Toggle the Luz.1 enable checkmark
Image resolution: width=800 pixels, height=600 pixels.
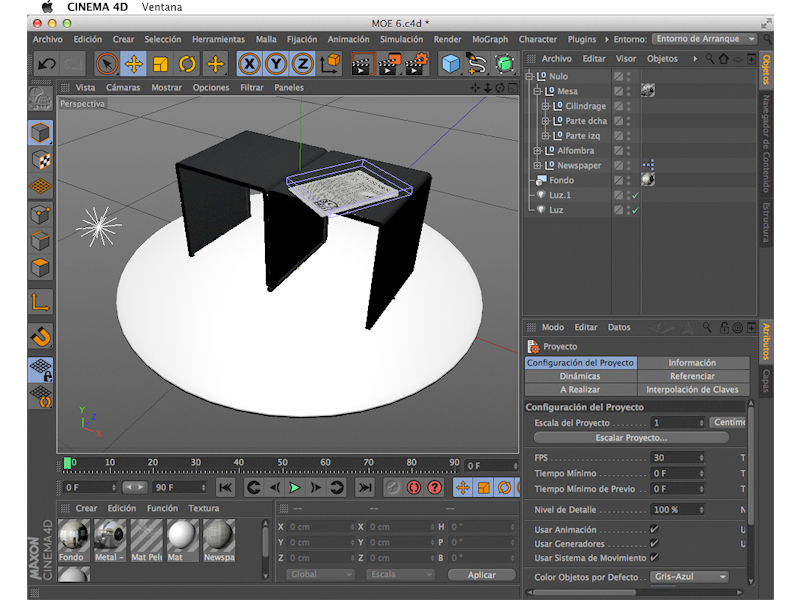pyautogui.click(x=634, y=196)
